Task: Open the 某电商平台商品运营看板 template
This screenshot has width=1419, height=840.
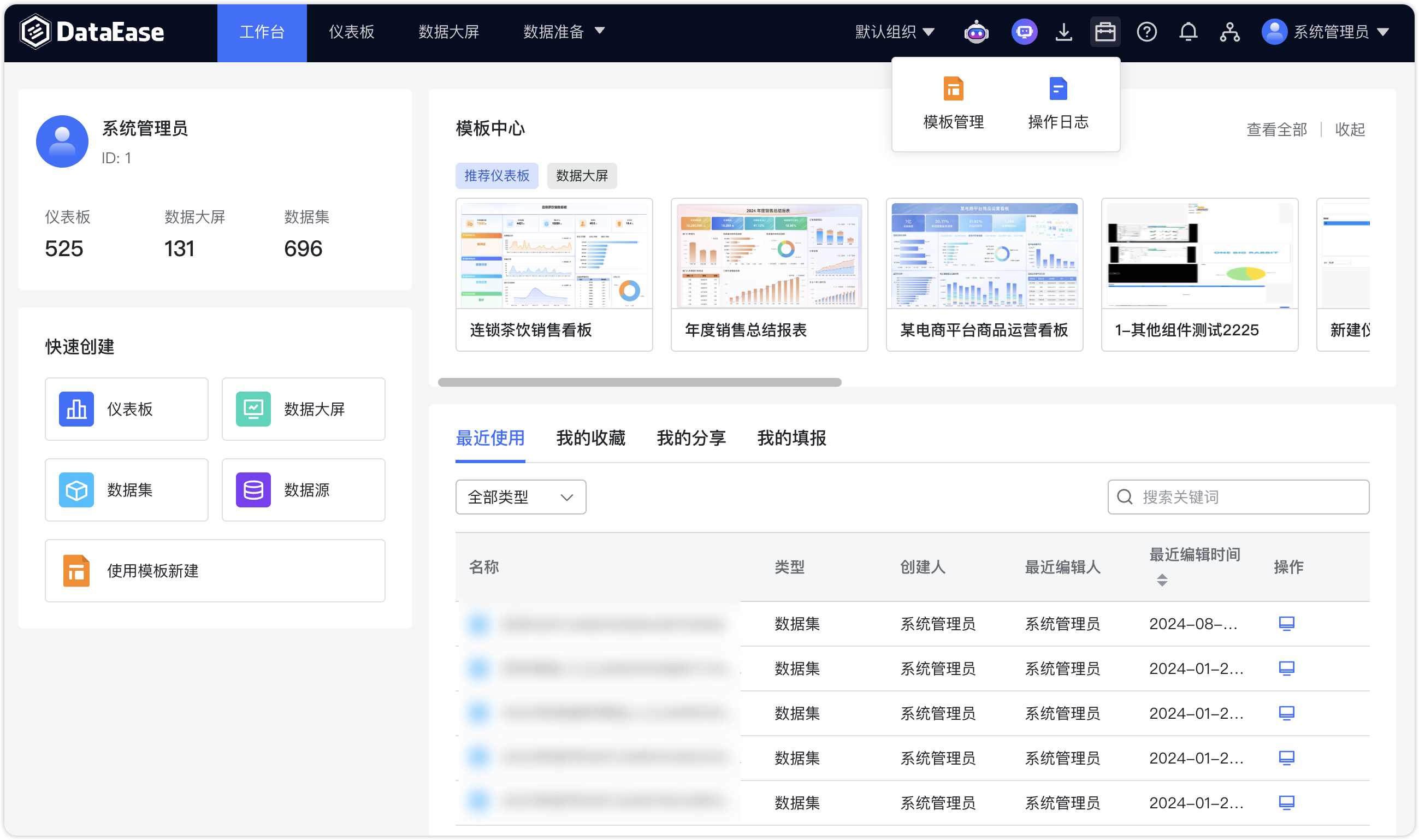Action: pyautogui.click(x=984, y=275)
